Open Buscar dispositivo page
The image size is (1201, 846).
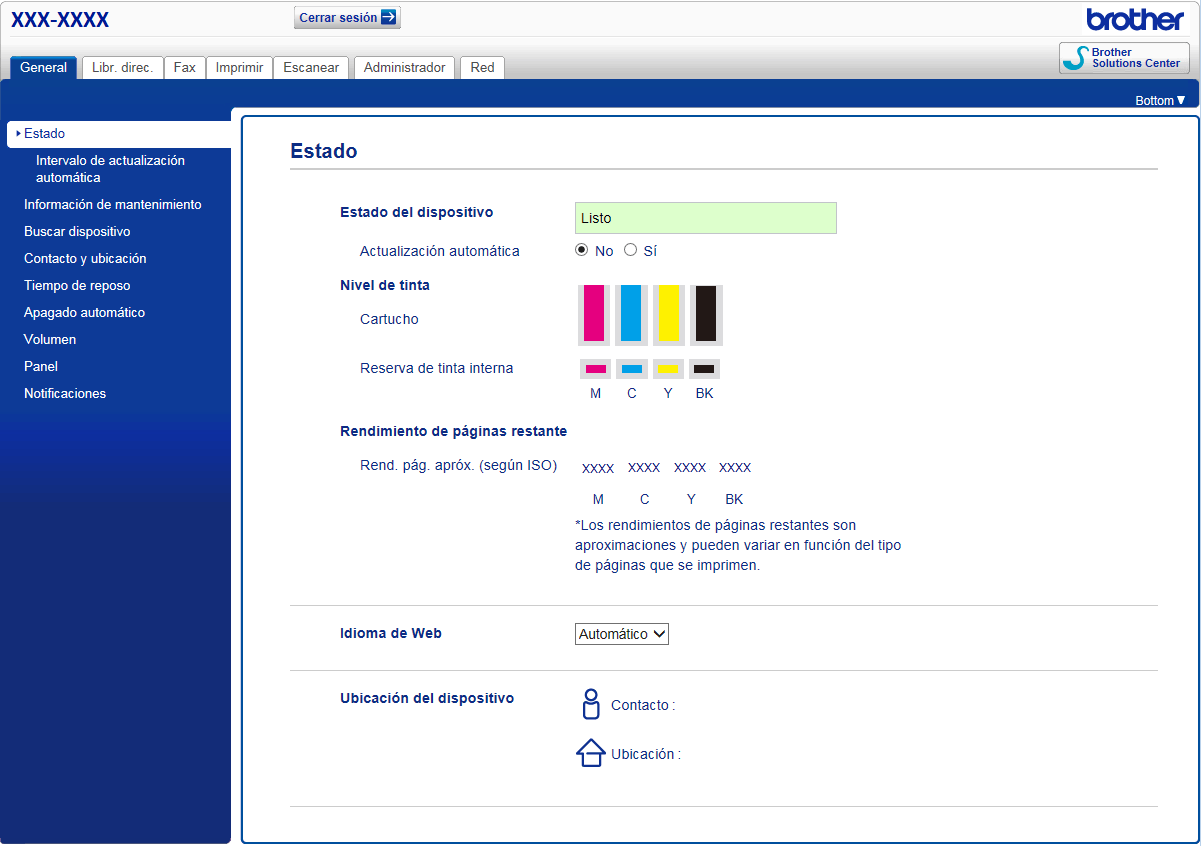tap(77, 231)
